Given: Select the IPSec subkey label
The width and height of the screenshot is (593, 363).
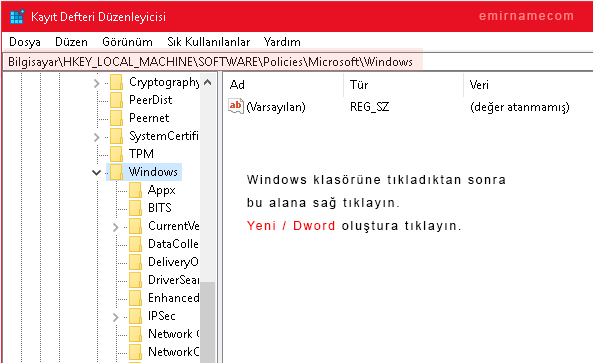Looking at the screenshot, I should point(161,316).
